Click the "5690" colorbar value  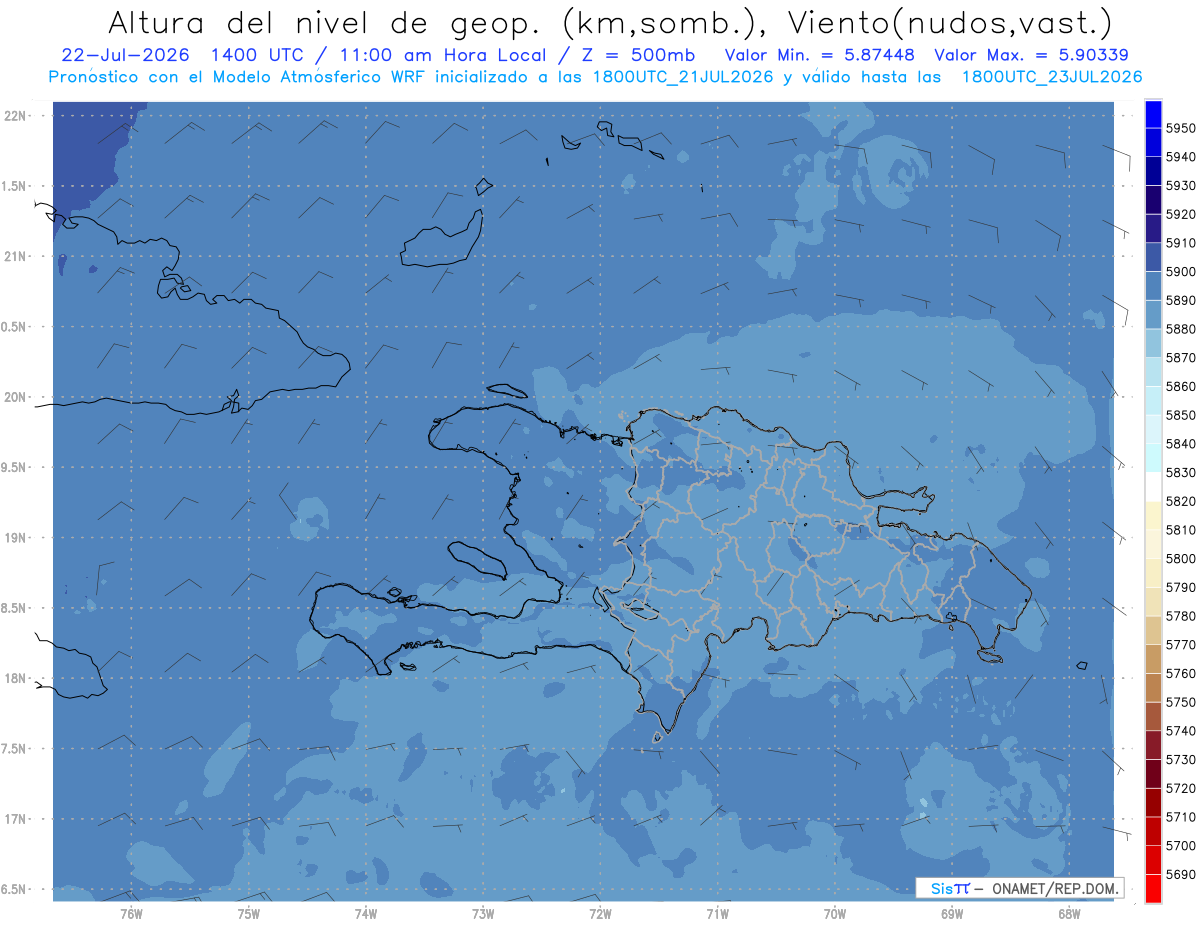1181,875
